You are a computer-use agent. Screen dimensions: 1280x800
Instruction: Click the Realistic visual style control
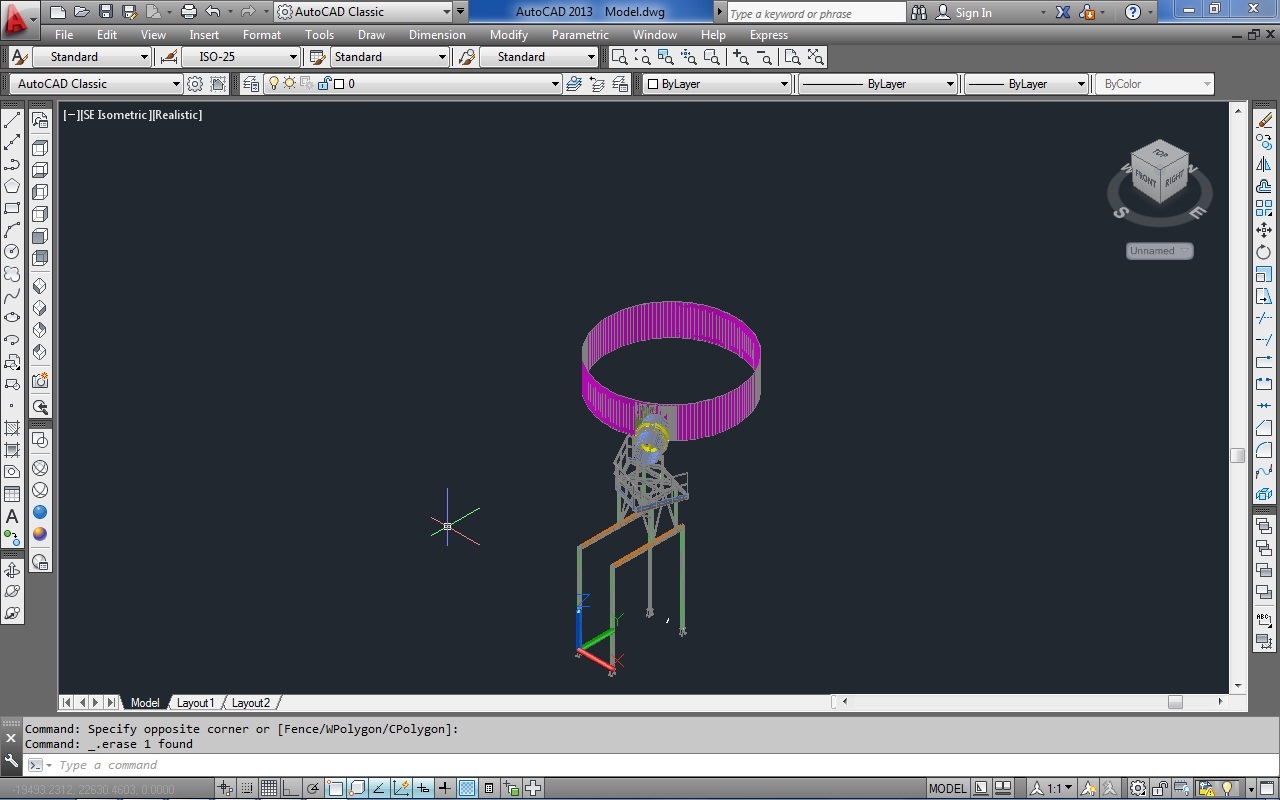click(x=177, y=115)
